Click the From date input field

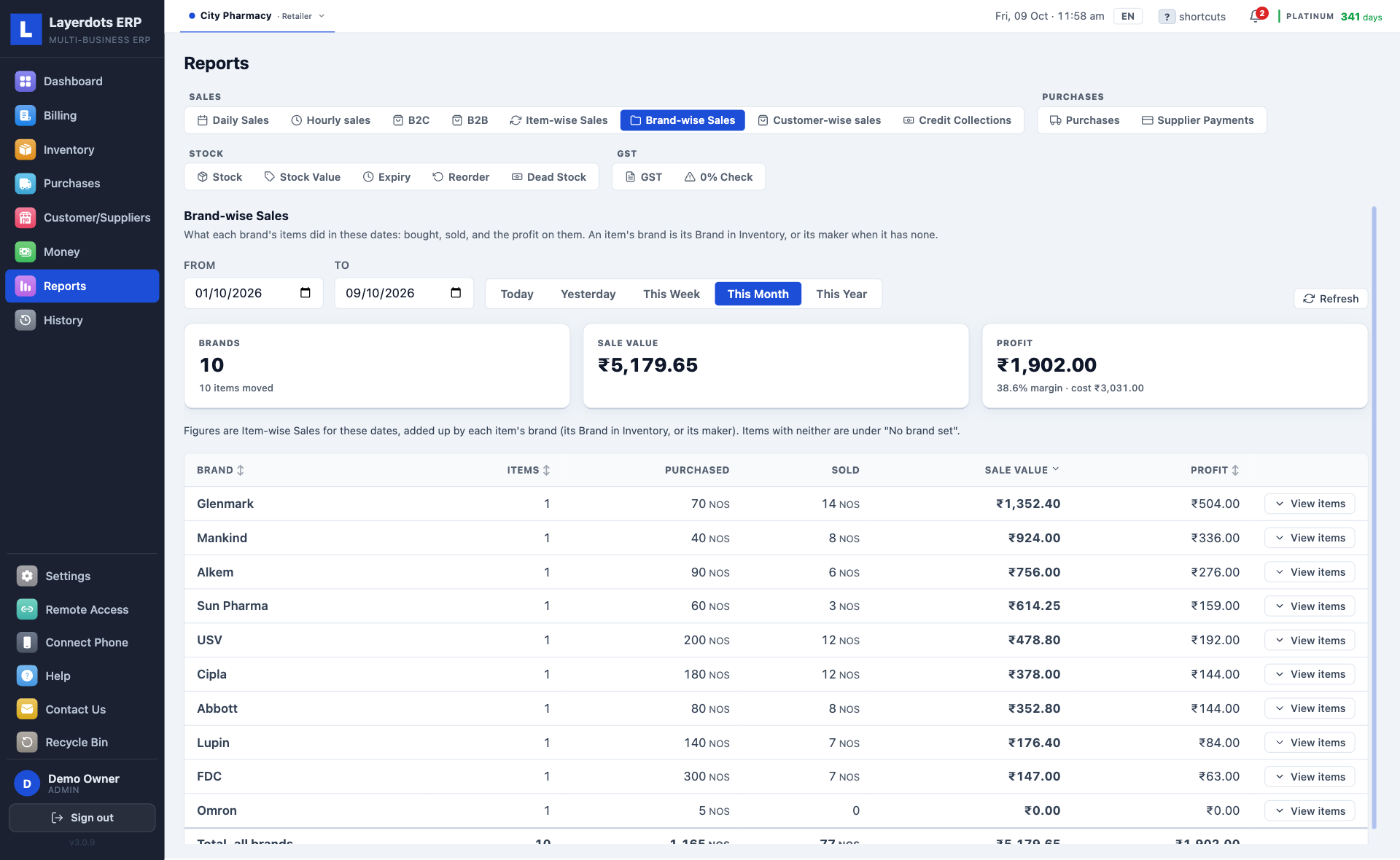pos(253,293)
